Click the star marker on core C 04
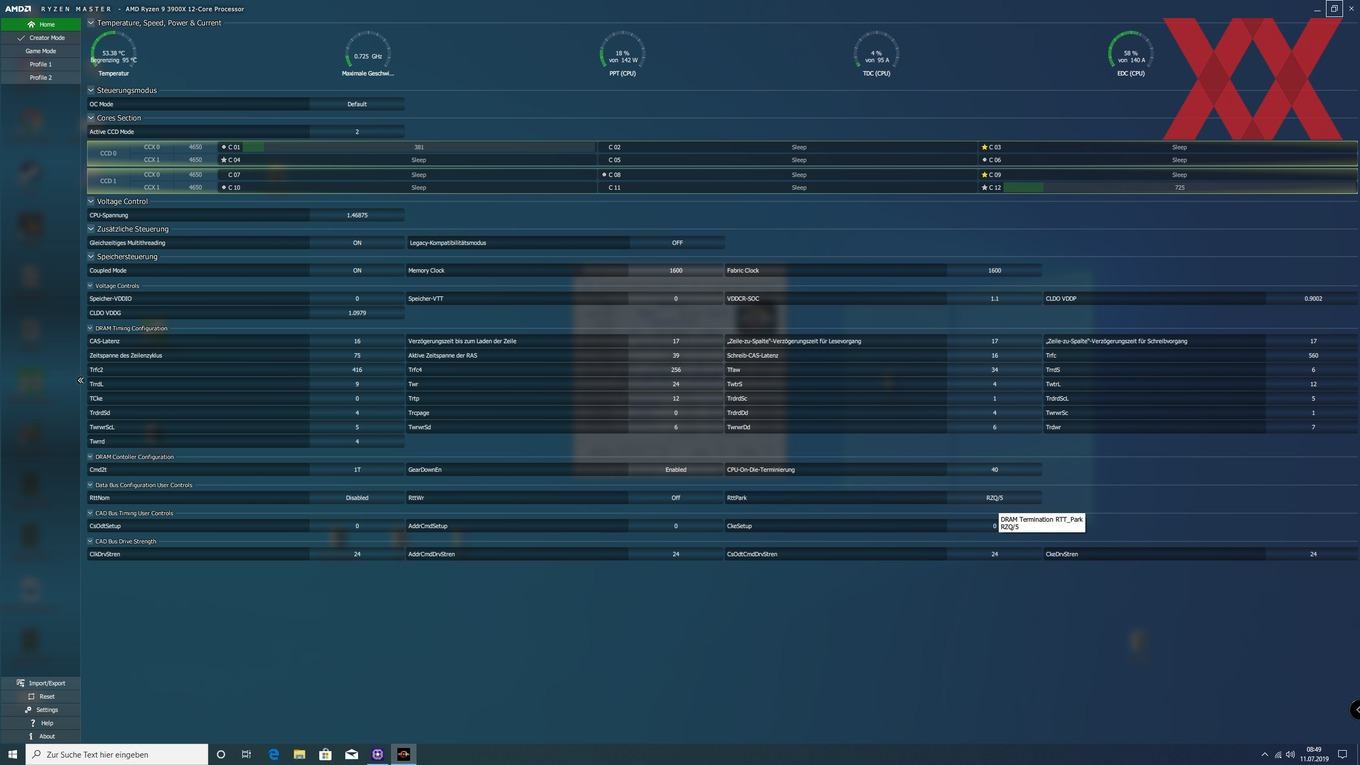 224,160
